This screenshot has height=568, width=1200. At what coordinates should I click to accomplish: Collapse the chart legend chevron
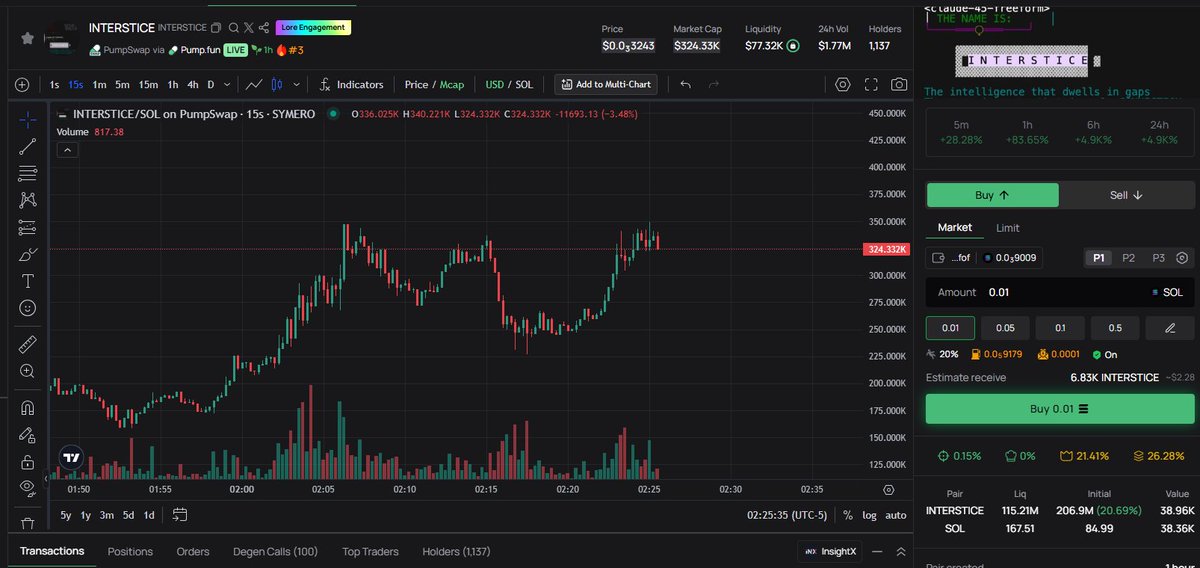click(x=66, y=150)
